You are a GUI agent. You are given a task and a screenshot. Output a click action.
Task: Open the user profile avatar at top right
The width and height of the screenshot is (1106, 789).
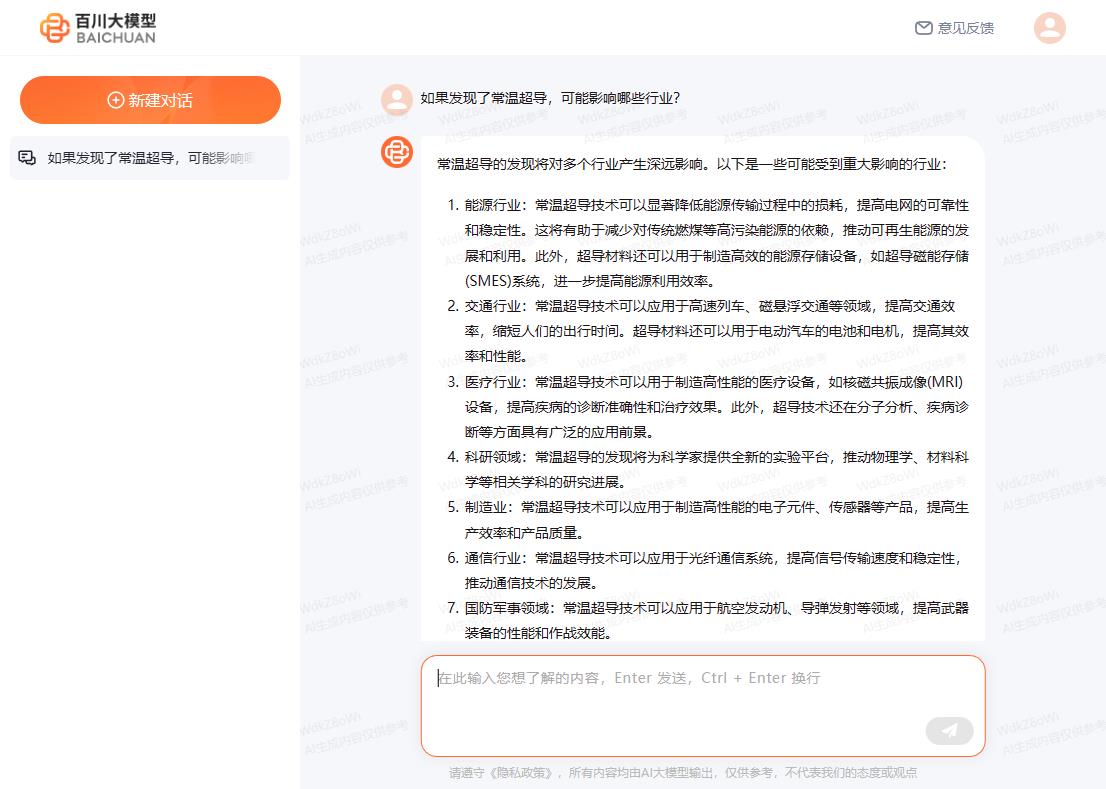(x=1050, y=28)
